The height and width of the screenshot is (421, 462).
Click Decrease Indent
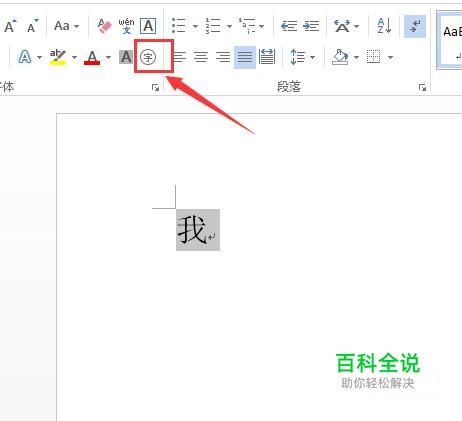coord(289,26)
